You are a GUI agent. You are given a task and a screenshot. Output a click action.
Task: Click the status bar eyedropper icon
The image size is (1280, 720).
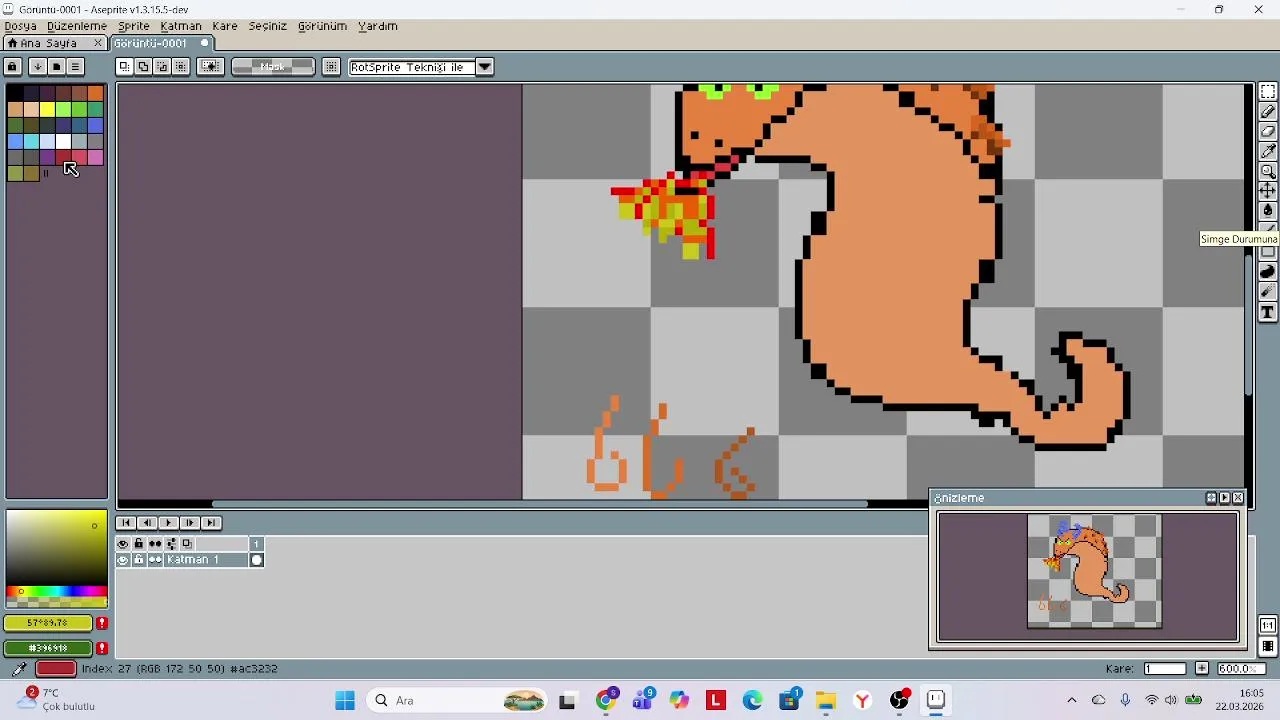pos(18,669)
